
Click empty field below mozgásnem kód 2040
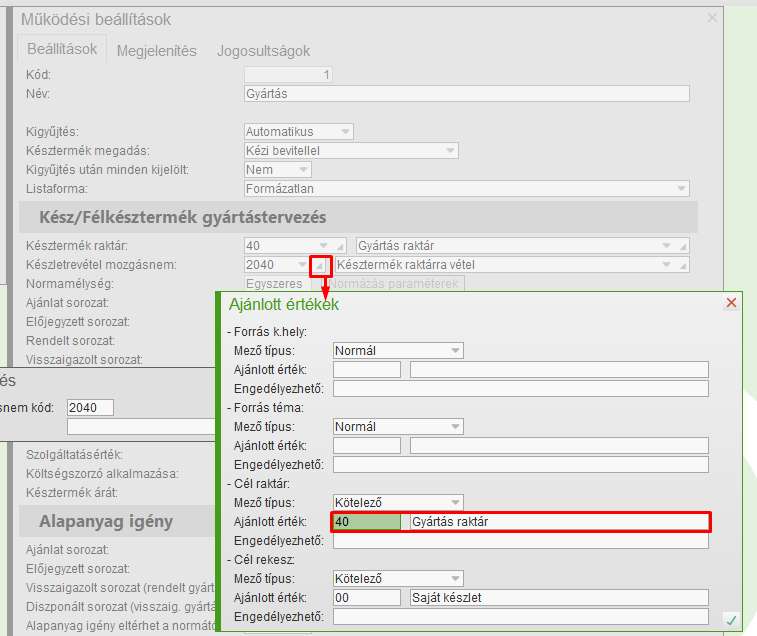click(x=141, y=426)
